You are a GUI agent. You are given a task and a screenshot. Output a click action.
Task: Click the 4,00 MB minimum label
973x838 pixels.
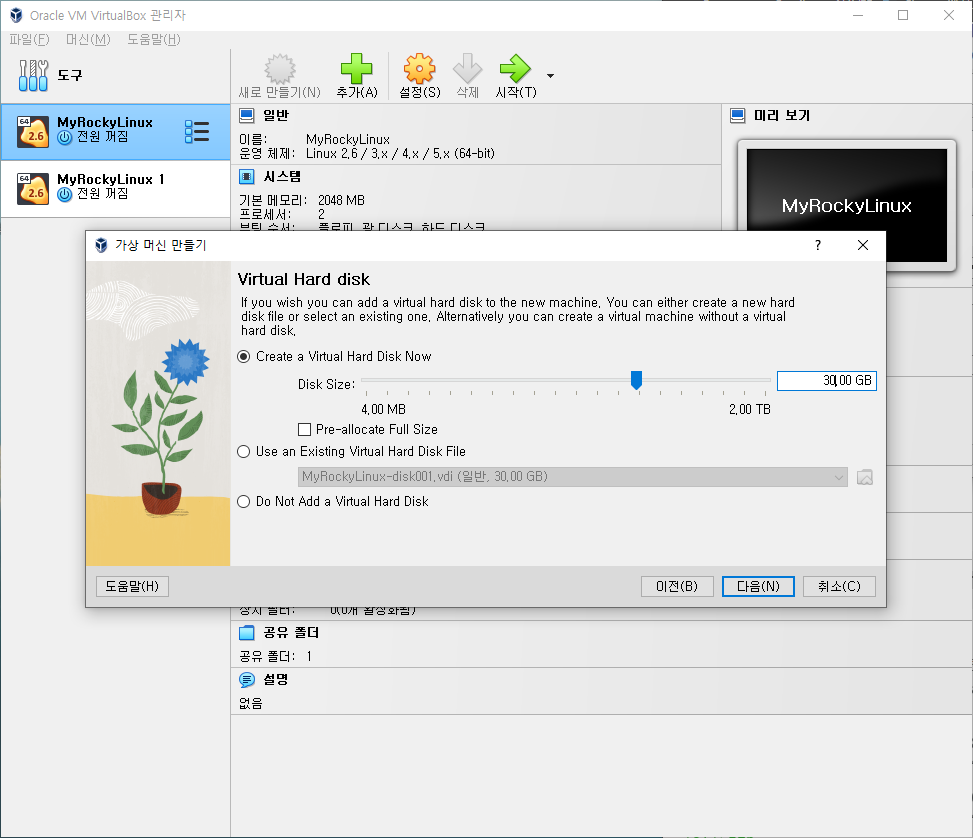click(383, 409)
